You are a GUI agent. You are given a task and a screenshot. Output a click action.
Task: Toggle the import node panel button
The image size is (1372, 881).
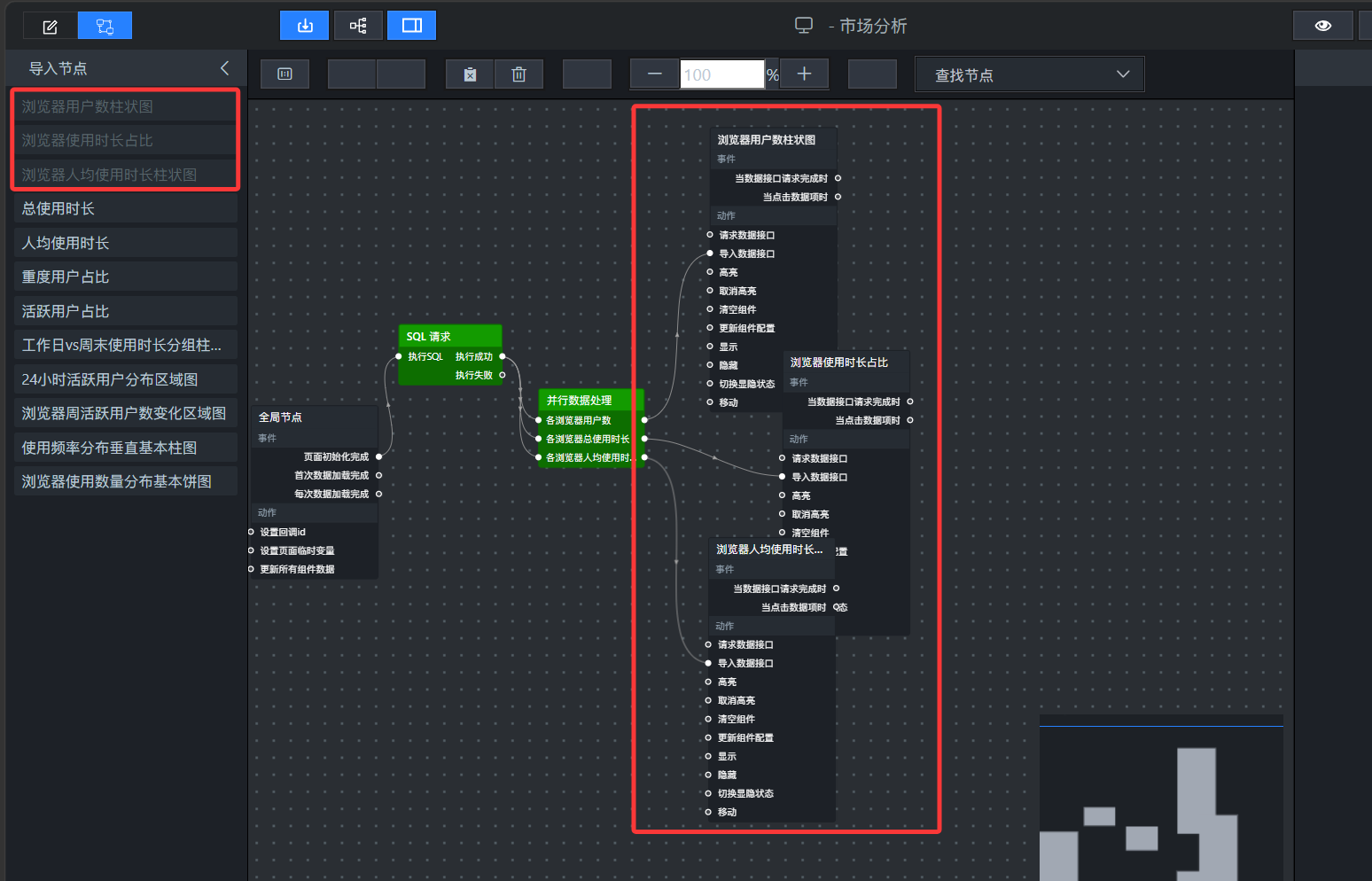[304, 26]
